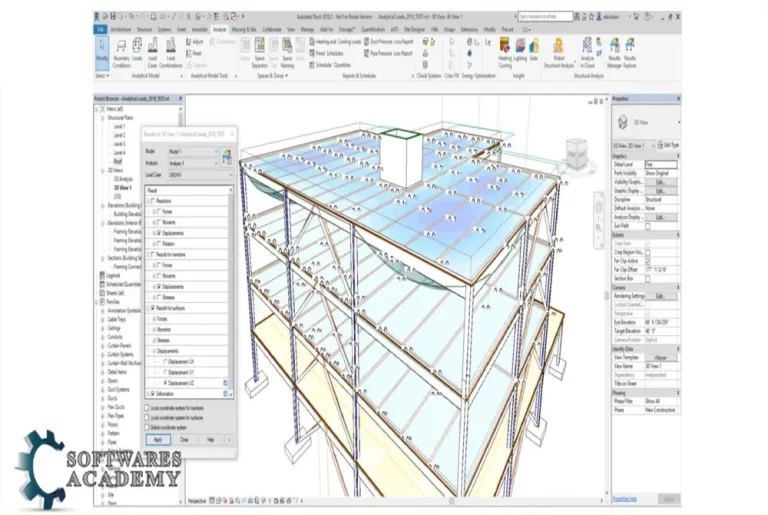768x515 pixels.
Task: Enable Local coordinate system for members
Action: coord(146,408)
